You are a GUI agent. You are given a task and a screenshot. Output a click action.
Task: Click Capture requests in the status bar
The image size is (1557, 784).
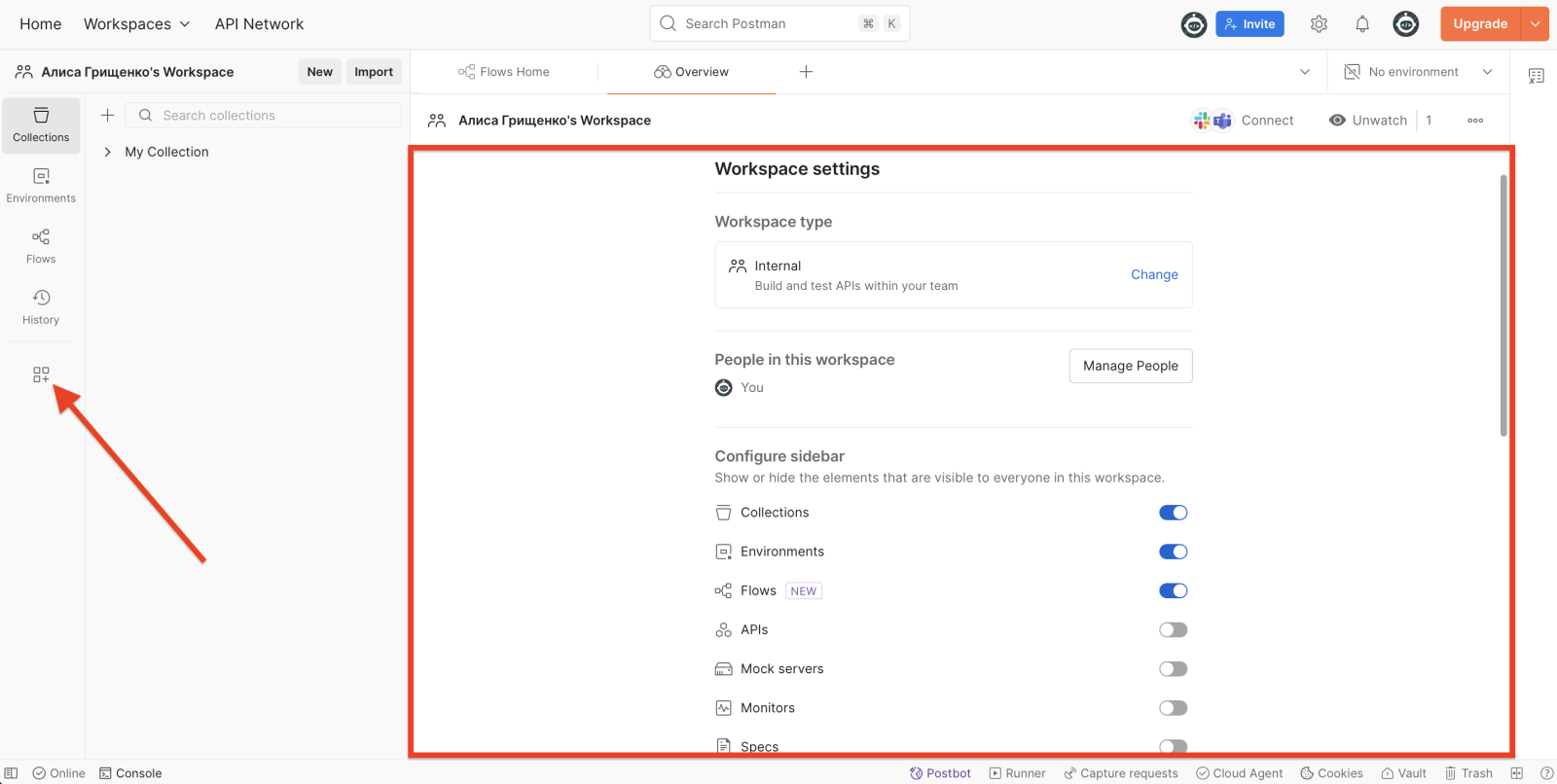tap(1121, 773)
